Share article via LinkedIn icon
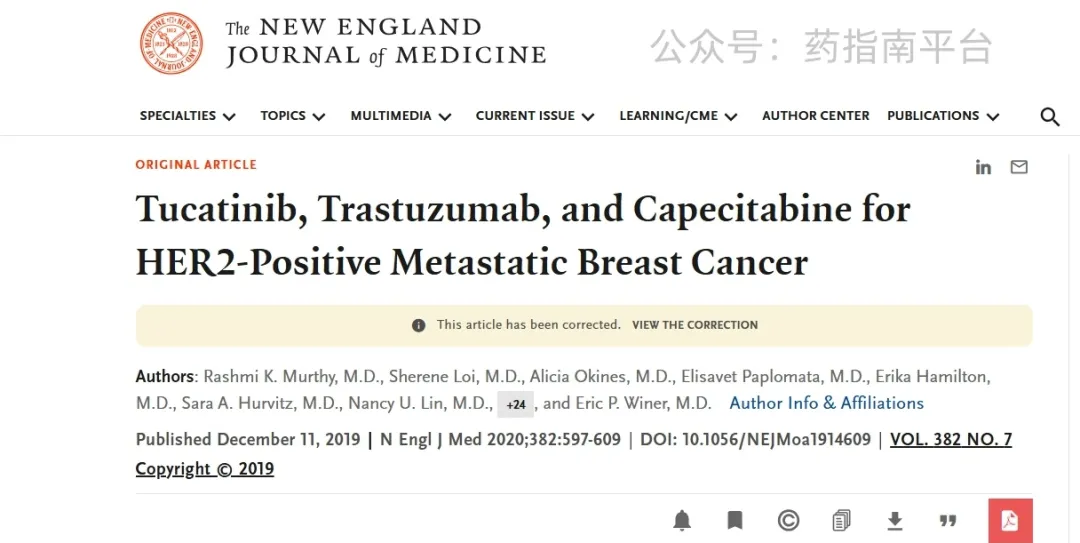1080x543 pixels. click(x=983, y=167)
